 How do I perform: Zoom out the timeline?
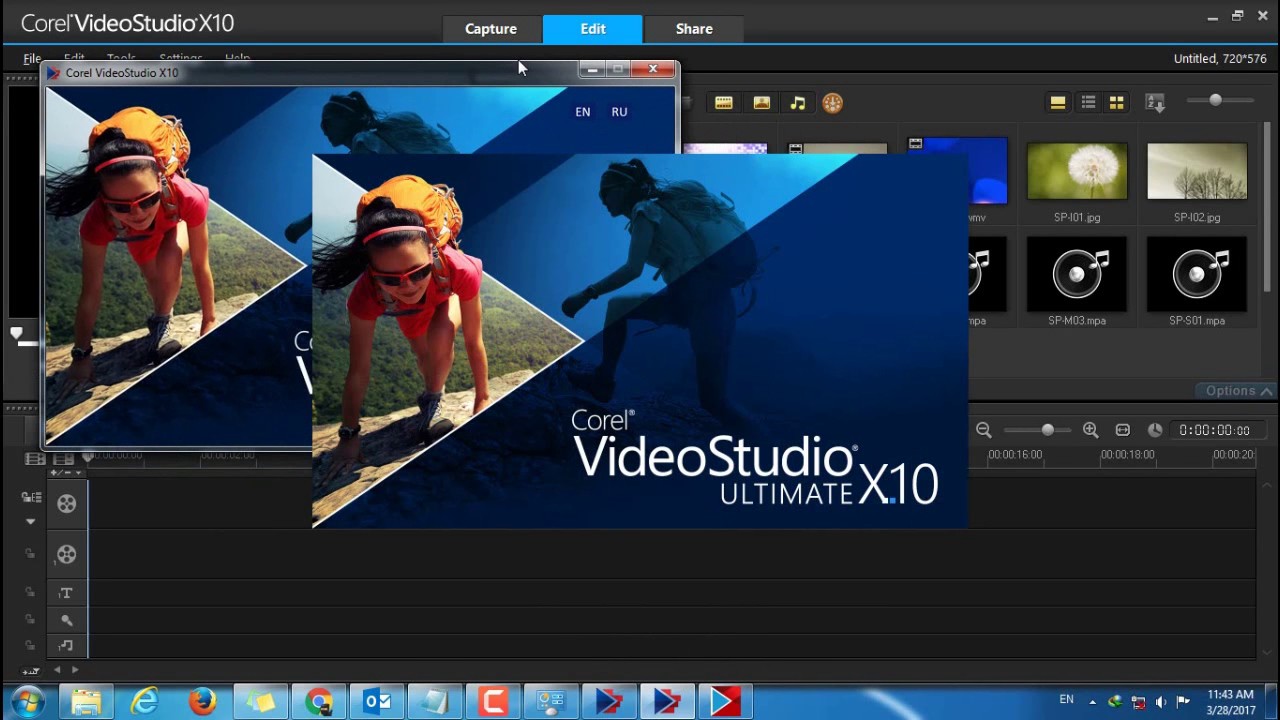point(983,430)
